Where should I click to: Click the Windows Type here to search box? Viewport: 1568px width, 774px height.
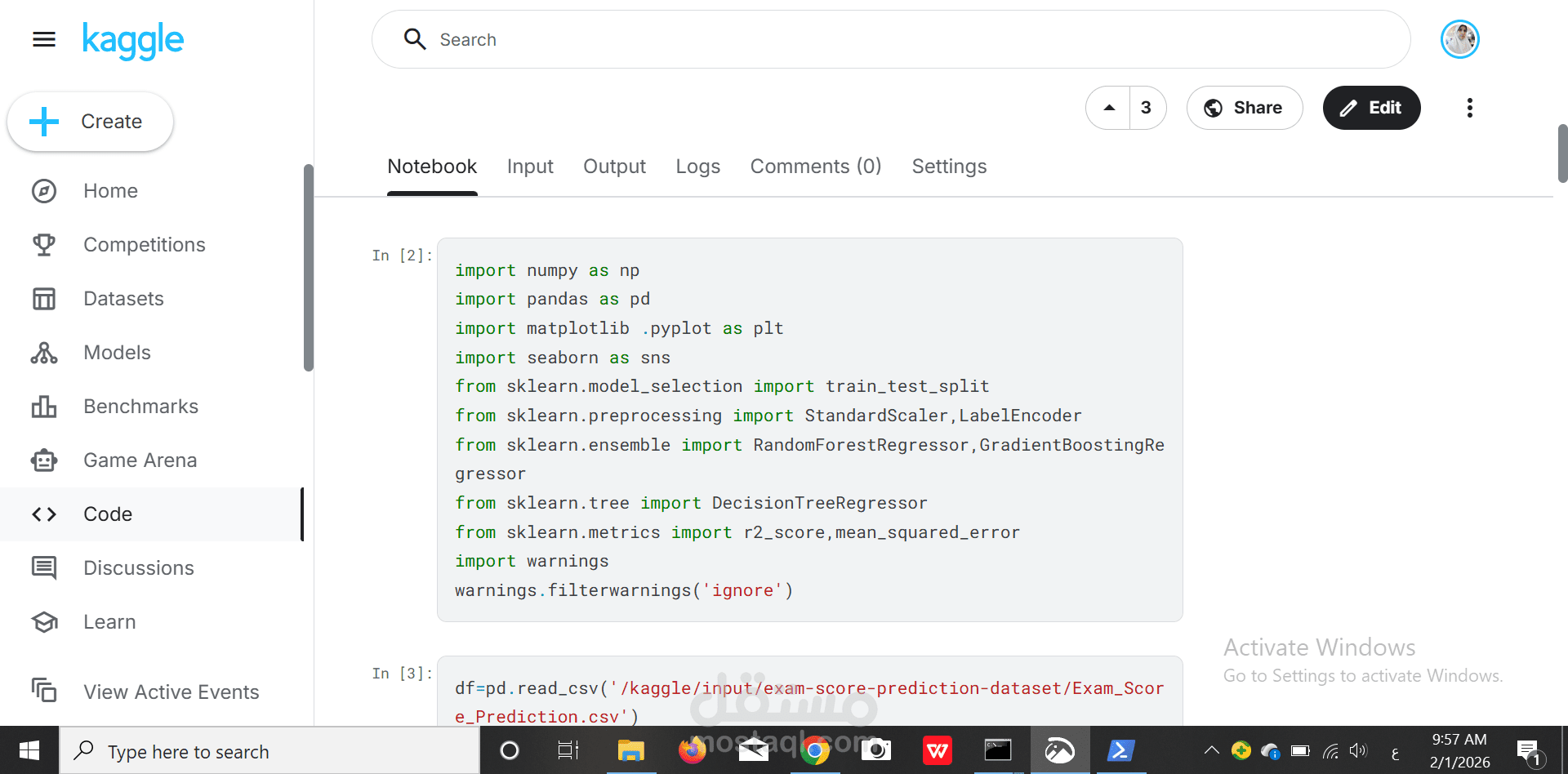point(269,750)
